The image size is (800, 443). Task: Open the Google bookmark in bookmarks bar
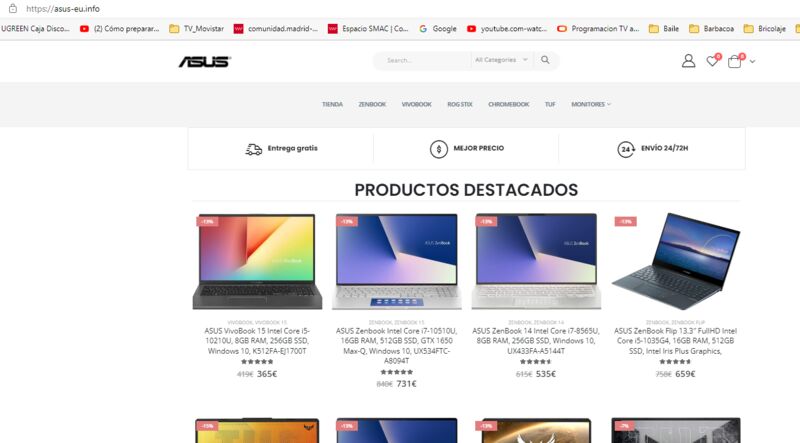pos(438,29)
